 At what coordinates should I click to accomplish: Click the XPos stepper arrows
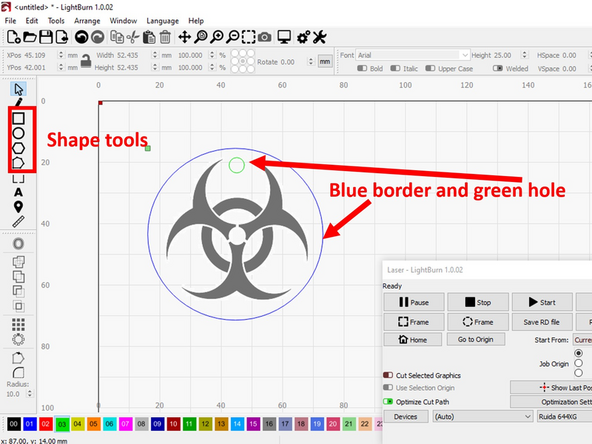(x=61, y=55)
